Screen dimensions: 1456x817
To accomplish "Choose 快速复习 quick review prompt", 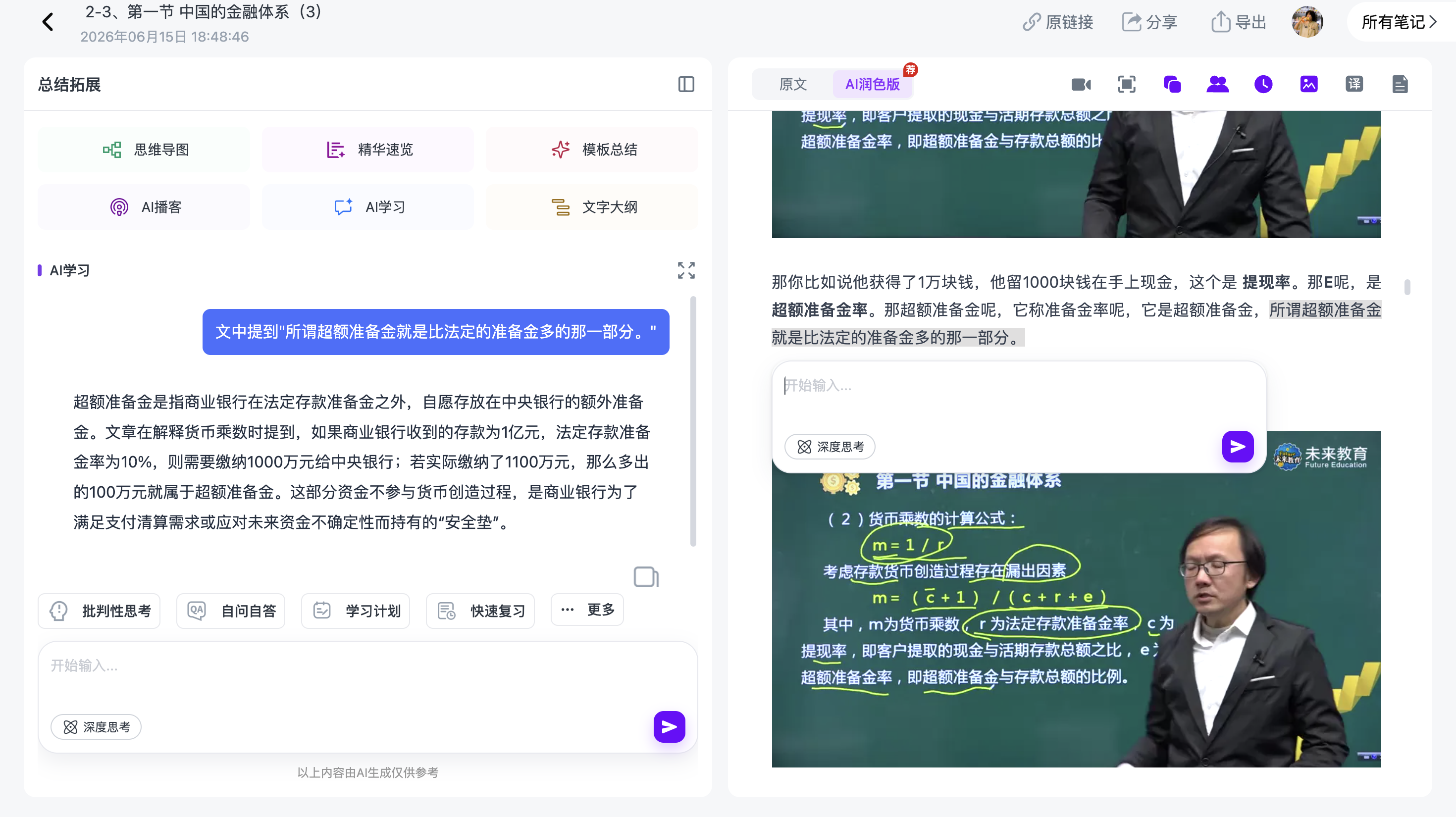I will [480, 611].
